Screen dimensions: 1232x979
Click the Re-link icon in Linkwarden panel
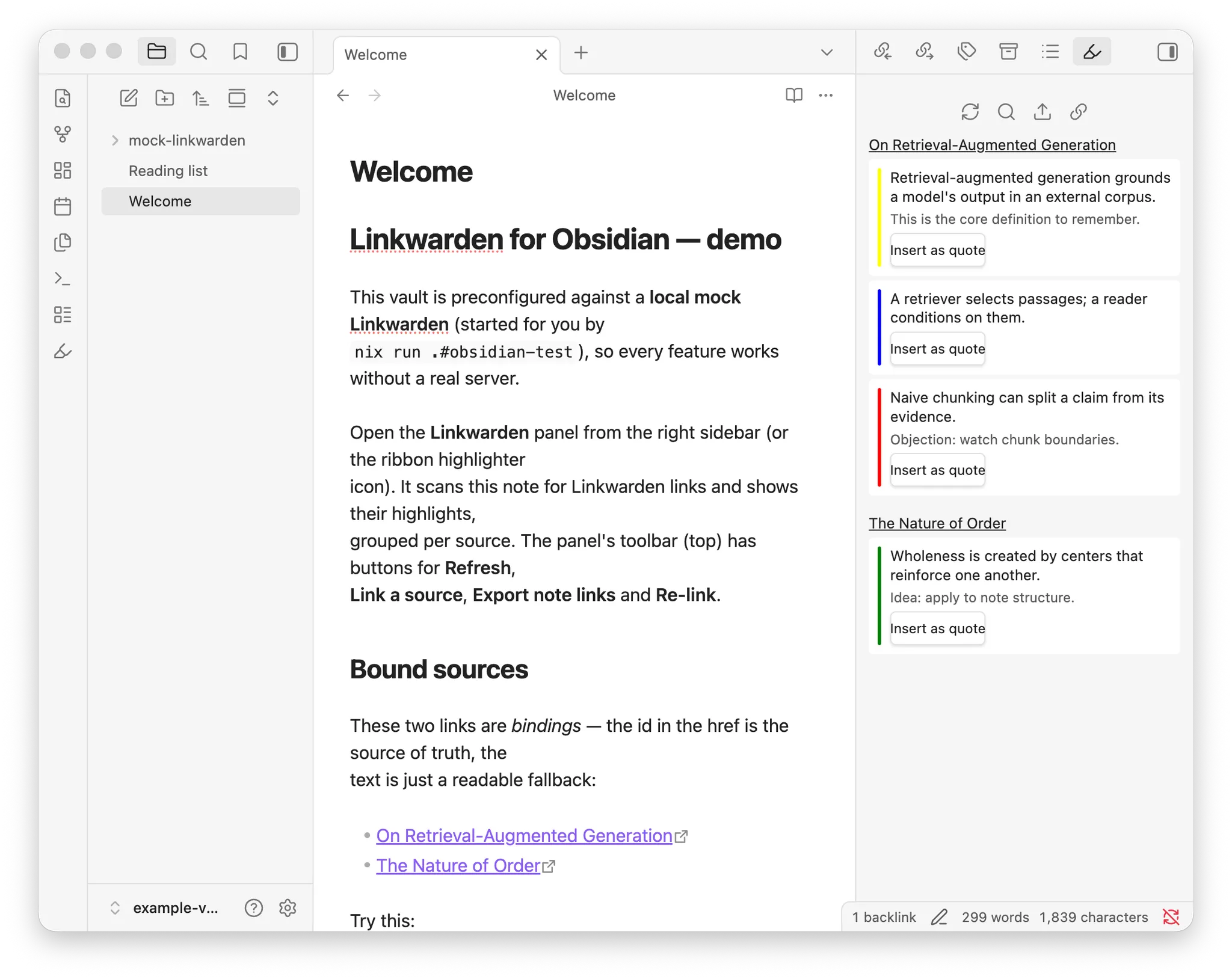1079,112
